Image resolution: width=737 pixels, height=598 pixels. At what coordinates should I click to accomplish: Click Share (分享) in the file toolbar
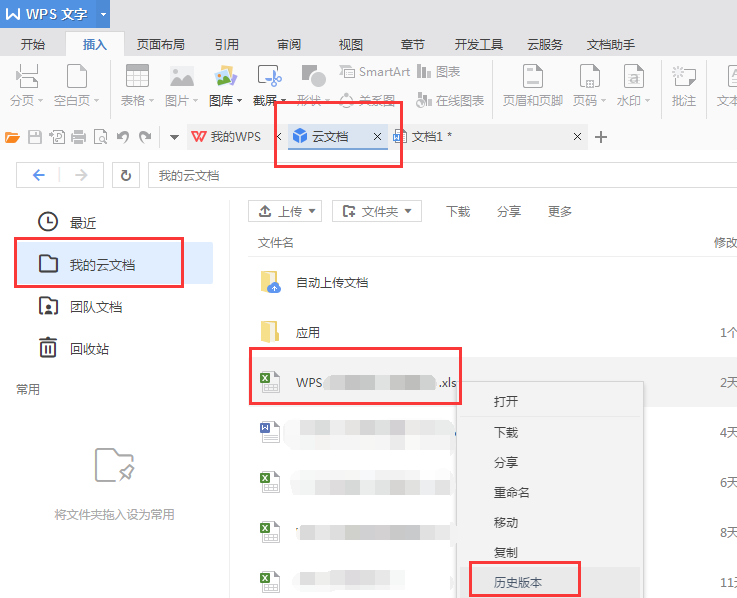click(x=509, y=212)
